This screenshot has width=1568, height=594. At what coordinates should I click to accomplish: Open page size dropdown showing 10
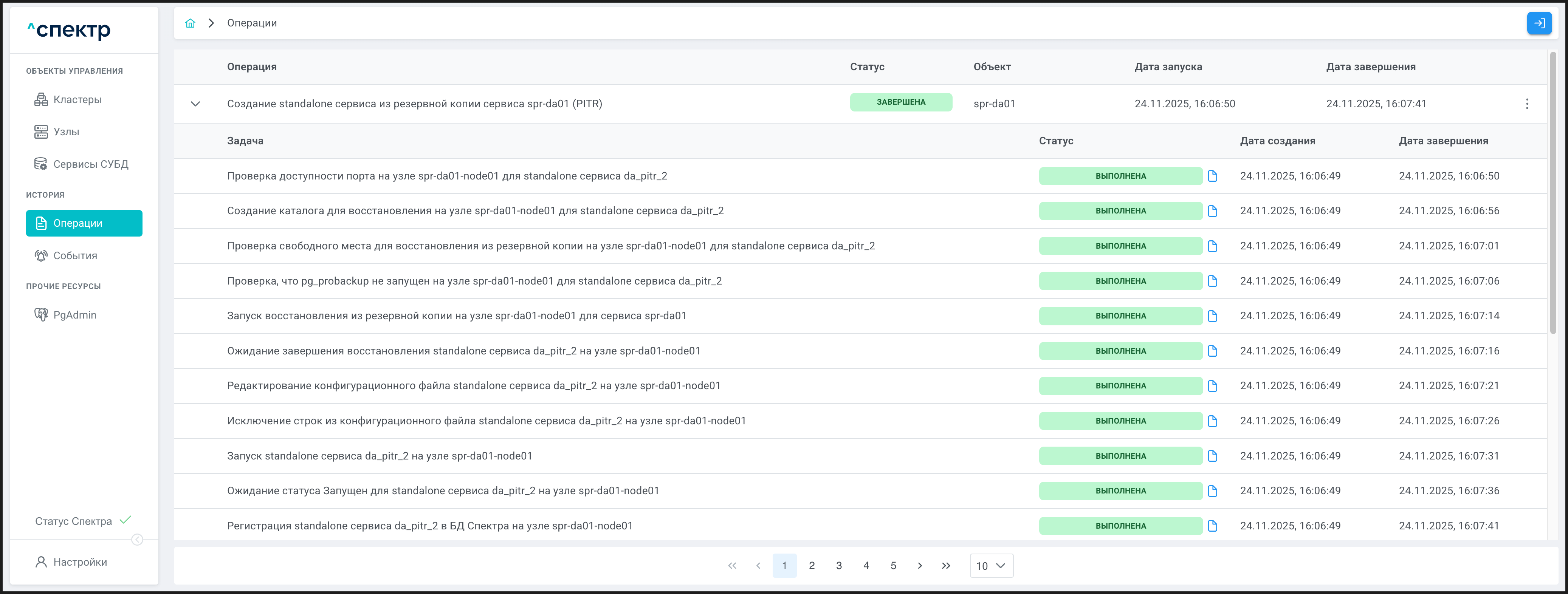pos(991,565)
